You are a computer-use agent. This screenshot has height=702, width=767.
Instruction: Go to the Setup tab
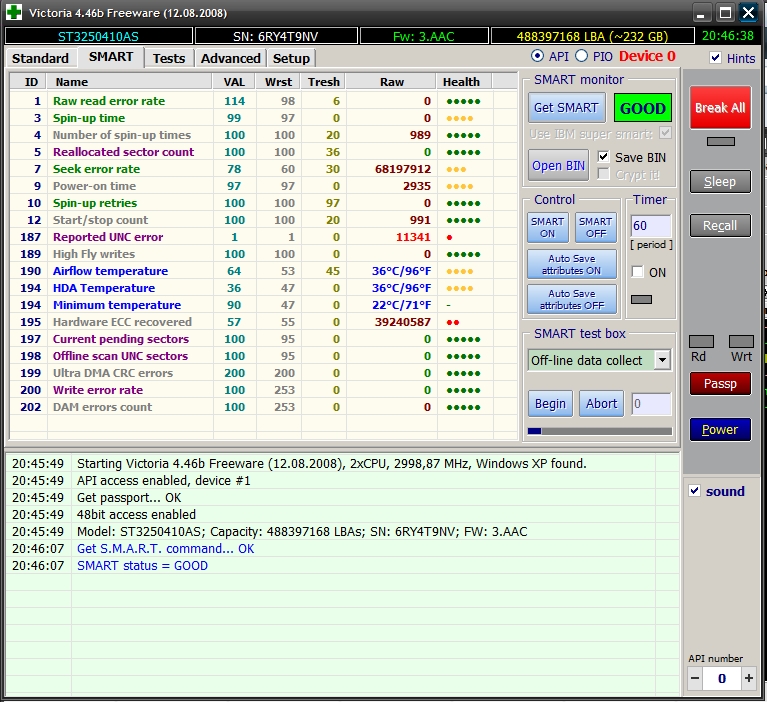(291, 58)
